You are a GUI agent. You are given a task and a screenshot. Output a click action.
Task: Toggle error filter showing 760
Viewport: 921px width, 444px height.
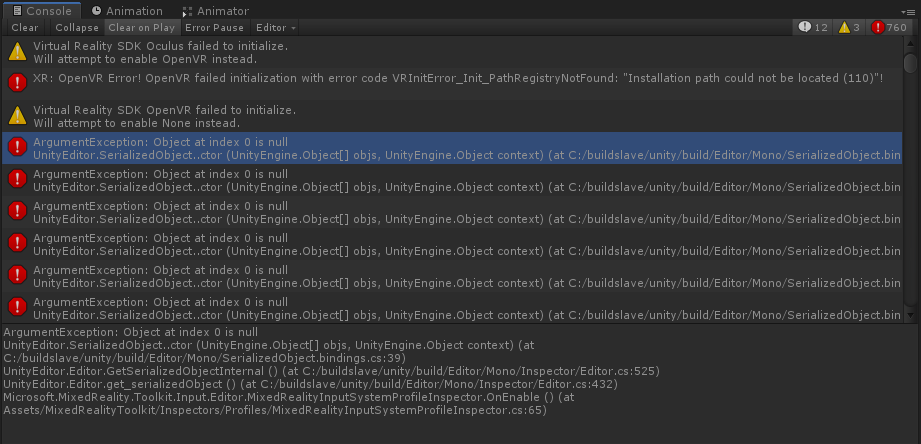tap(889, 28)
